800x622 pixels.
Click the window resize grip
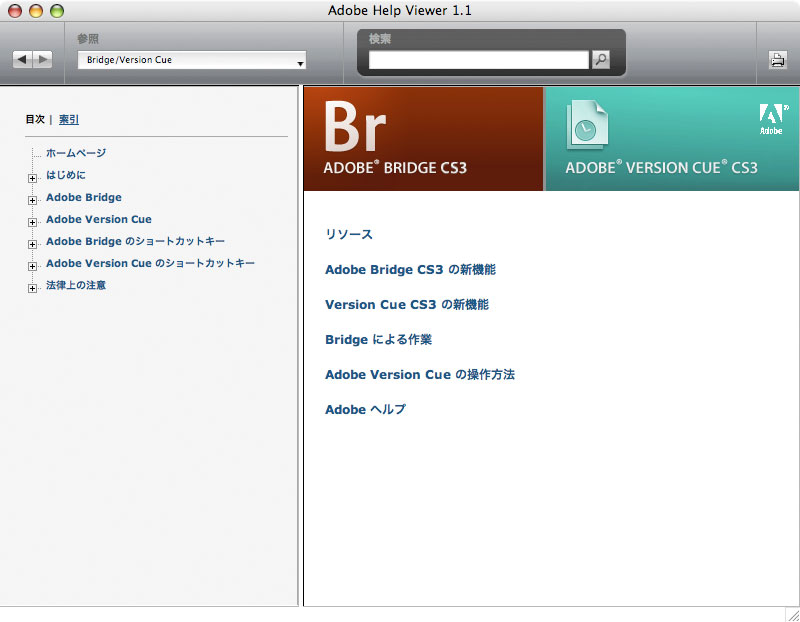tap(792, 614)
